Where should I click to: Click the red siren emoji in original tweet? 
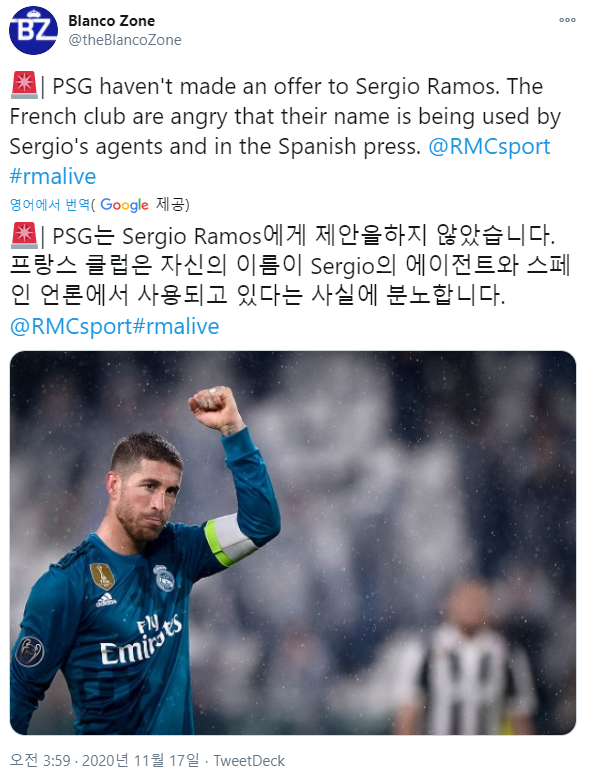point(24,85)
